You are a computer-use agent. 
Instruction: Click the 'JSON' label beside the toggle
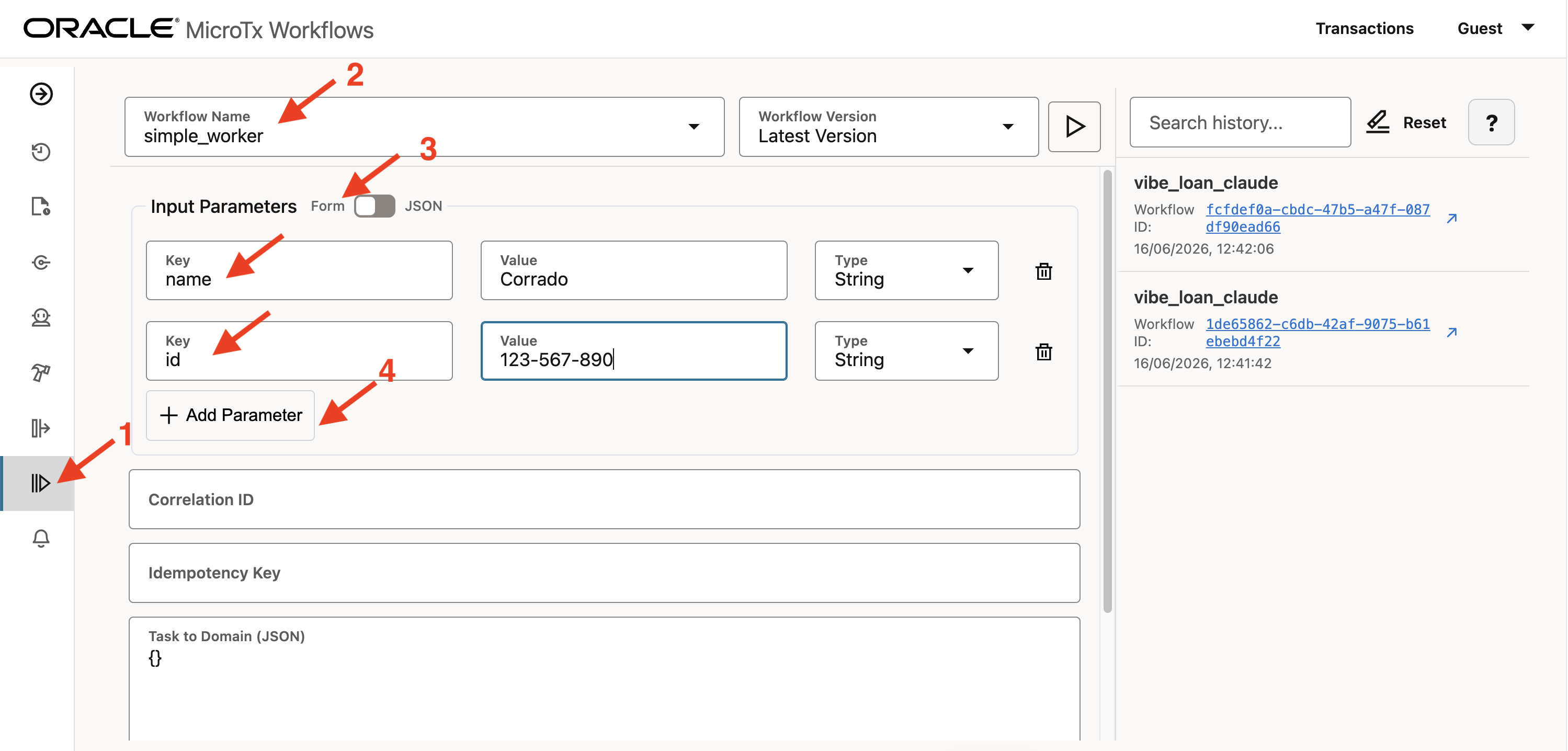tap(423, 206)
